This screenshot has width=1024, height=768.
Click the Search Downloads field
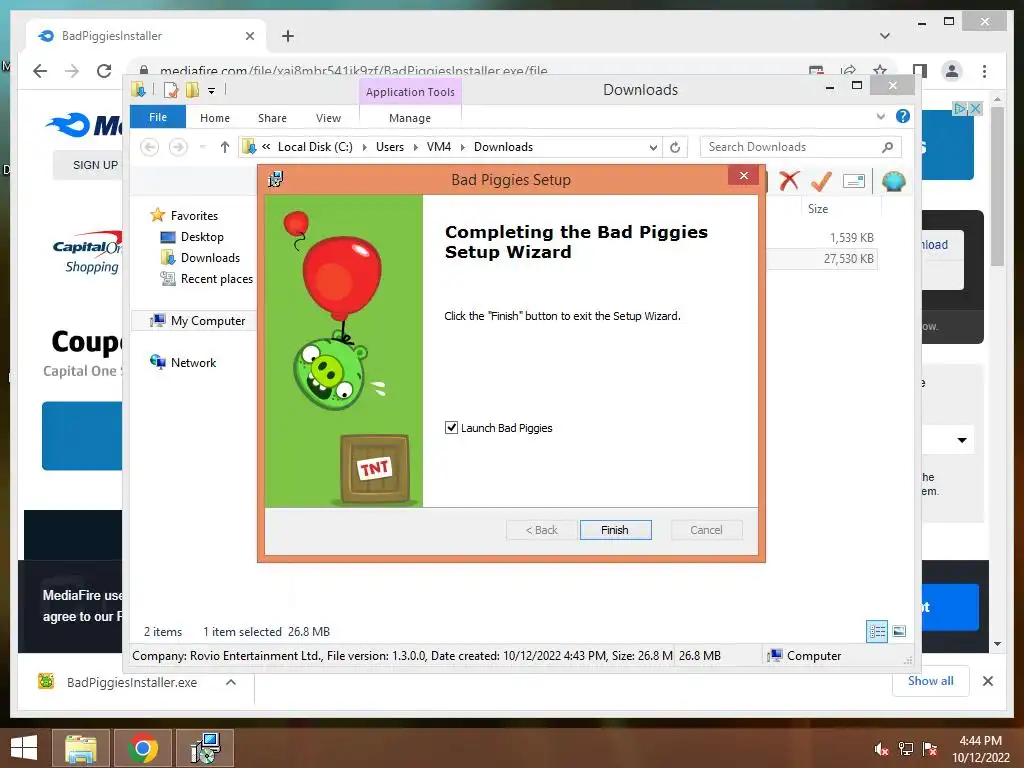(x=800, y=147)
